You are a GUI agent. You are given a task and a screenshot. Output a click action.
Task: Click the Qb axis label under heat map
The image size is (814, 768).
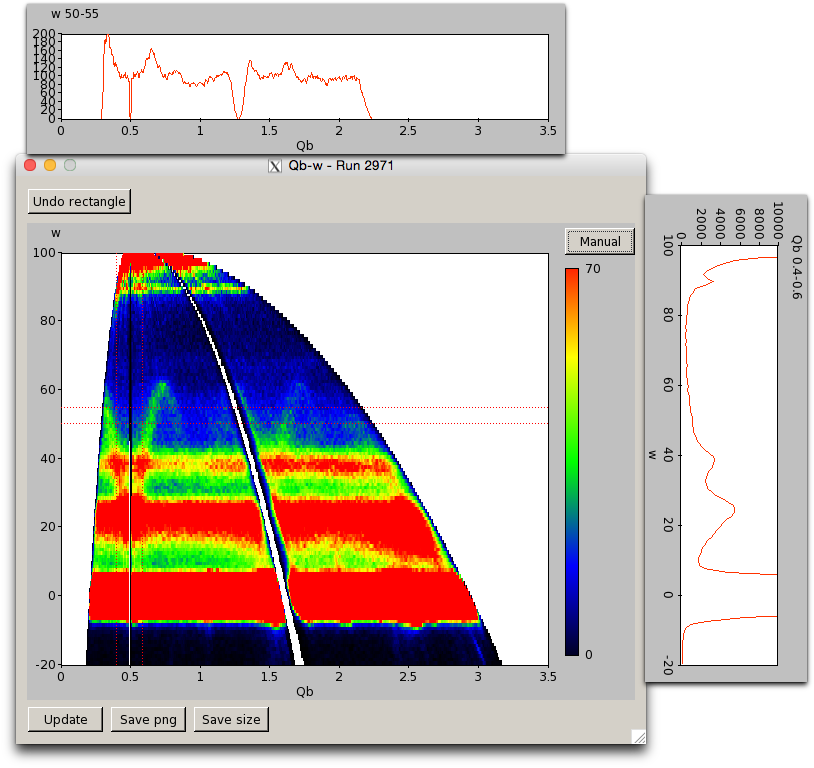[305, 691]
